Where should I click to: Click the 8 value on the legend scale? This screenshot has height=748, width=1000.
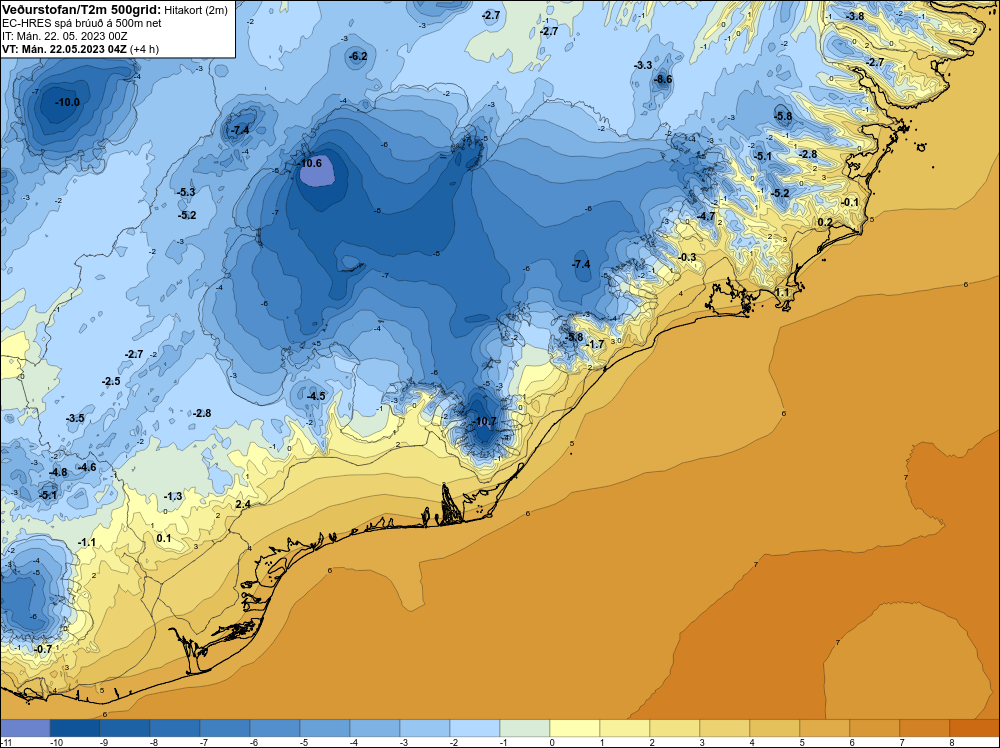click(x=952, y=742)
